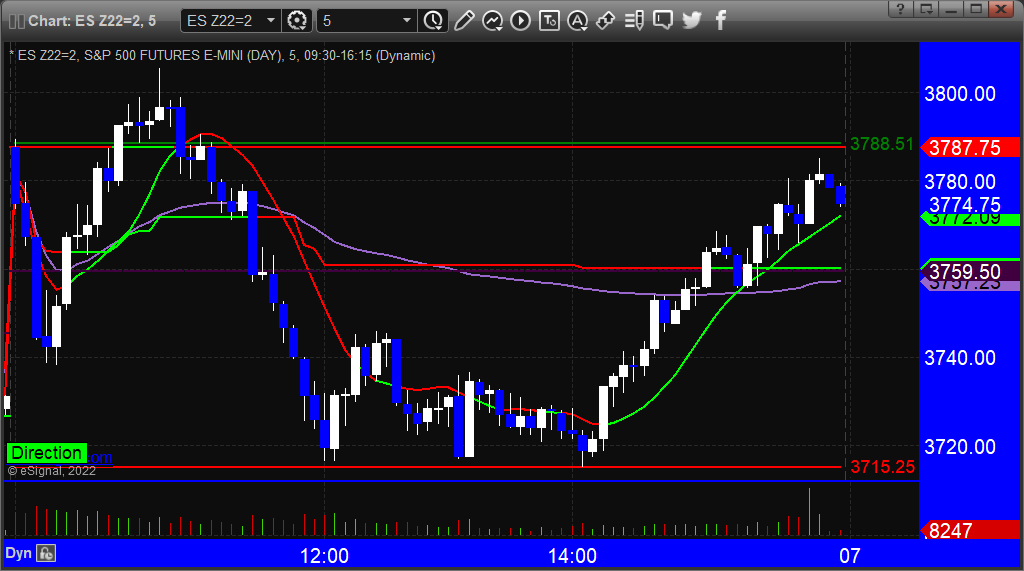Click the pushpin trade icon
Image resolution: width=1024 pixels, height=571 pixels.
click(605, 21)
